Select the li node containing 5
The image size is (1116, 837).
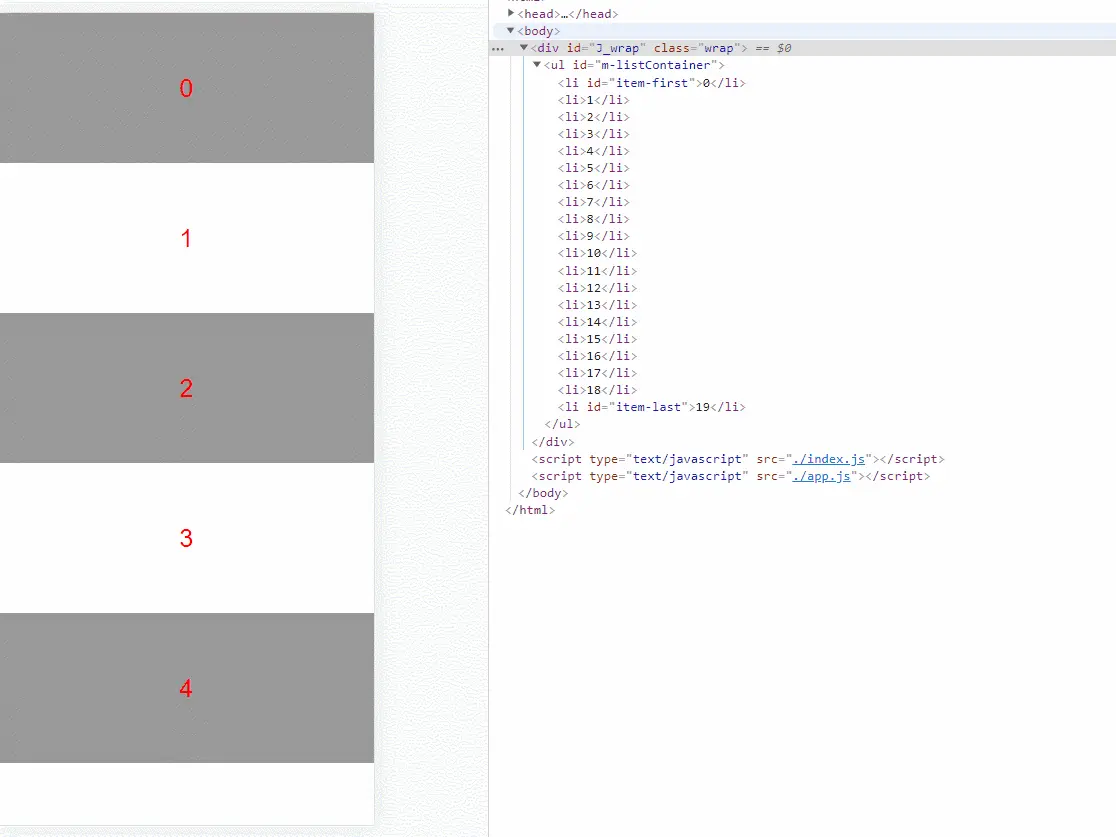[x=594, y=168]
